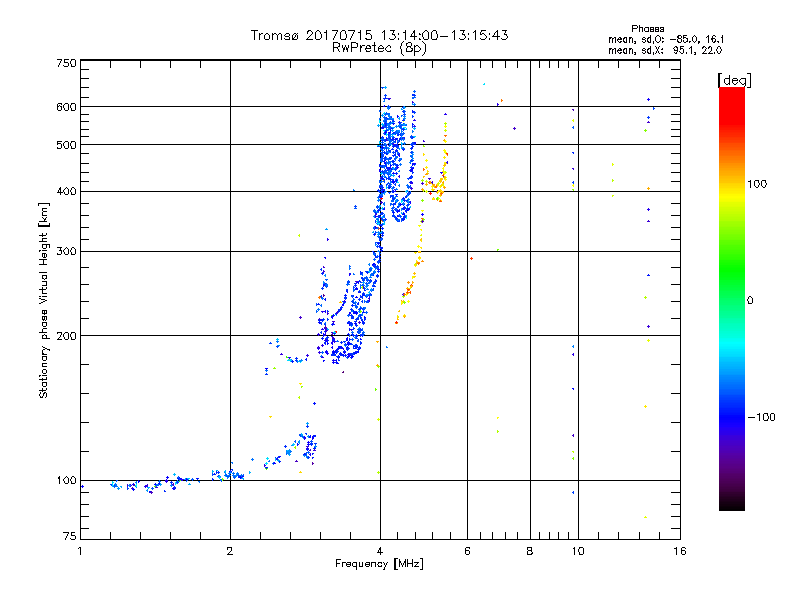Screen dimensions: 800x600
Task: Click the plot title 'Tromsø 20170715 13:14:00-13:15:43'
Action: [x=379, y=35]
